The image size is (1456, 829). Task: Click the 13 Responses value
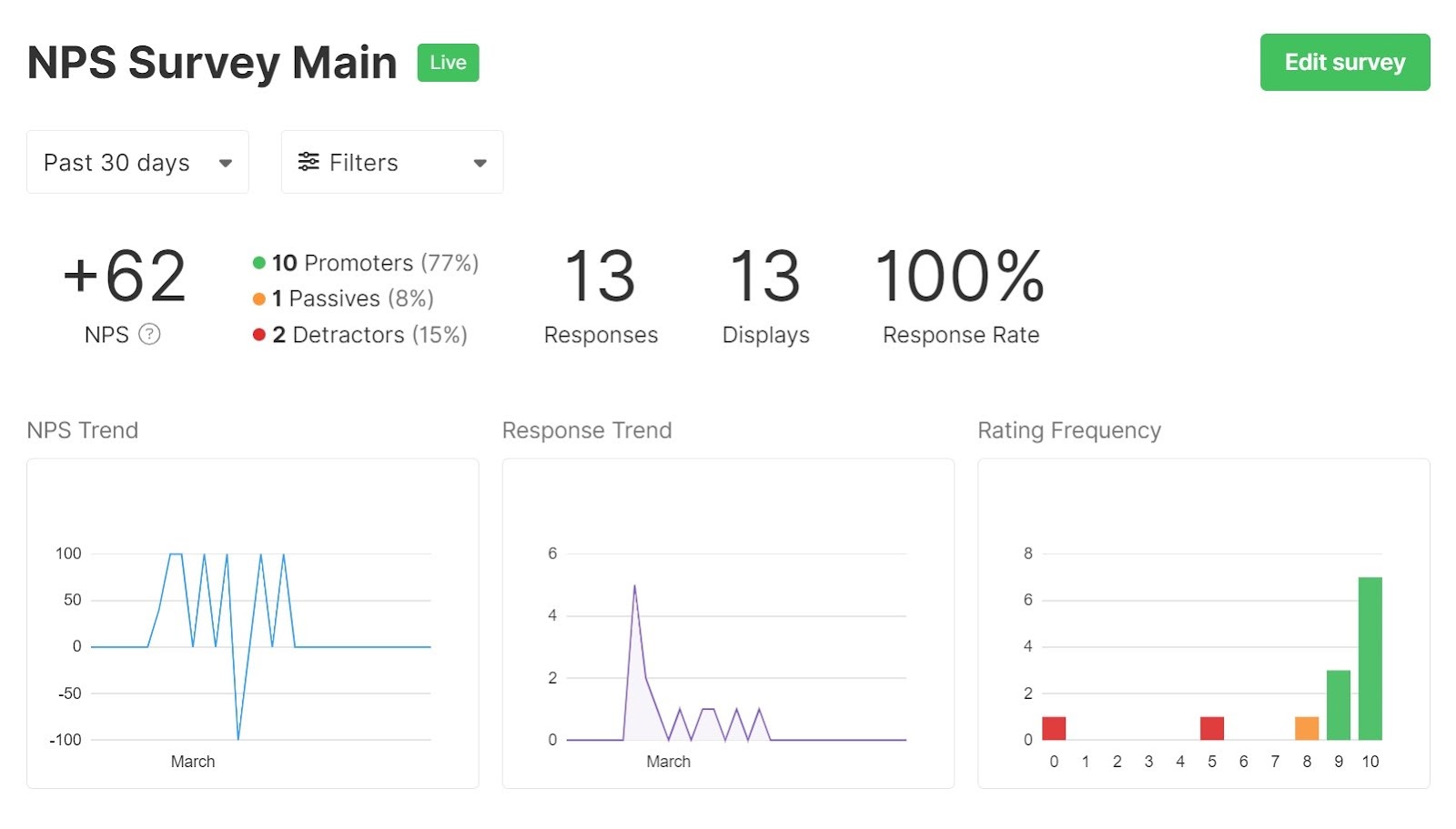tap(600, 277)
